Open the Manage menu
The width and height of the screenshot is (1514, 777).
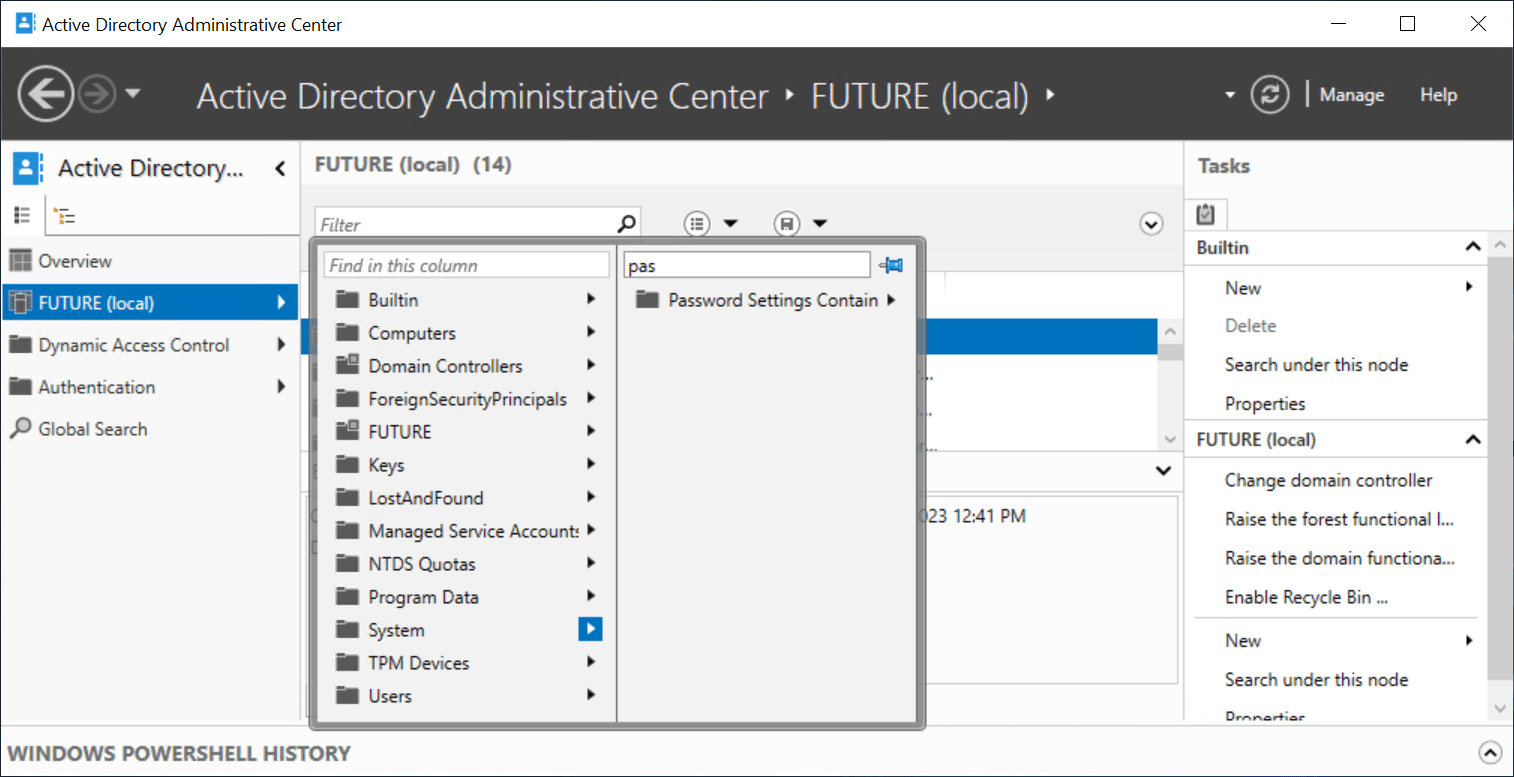click(x=1351, y=94)
